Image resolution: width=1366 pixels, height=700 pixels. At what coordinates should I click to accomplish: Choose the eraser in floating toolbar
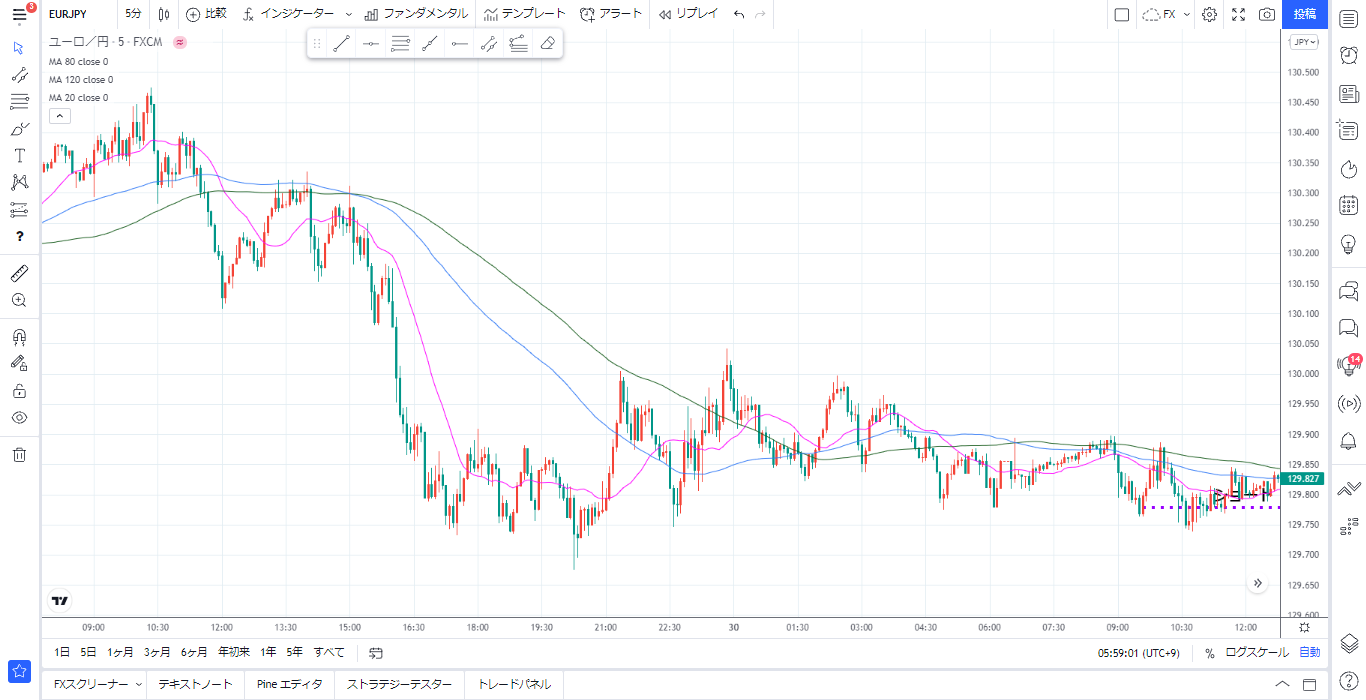point(547,43)
